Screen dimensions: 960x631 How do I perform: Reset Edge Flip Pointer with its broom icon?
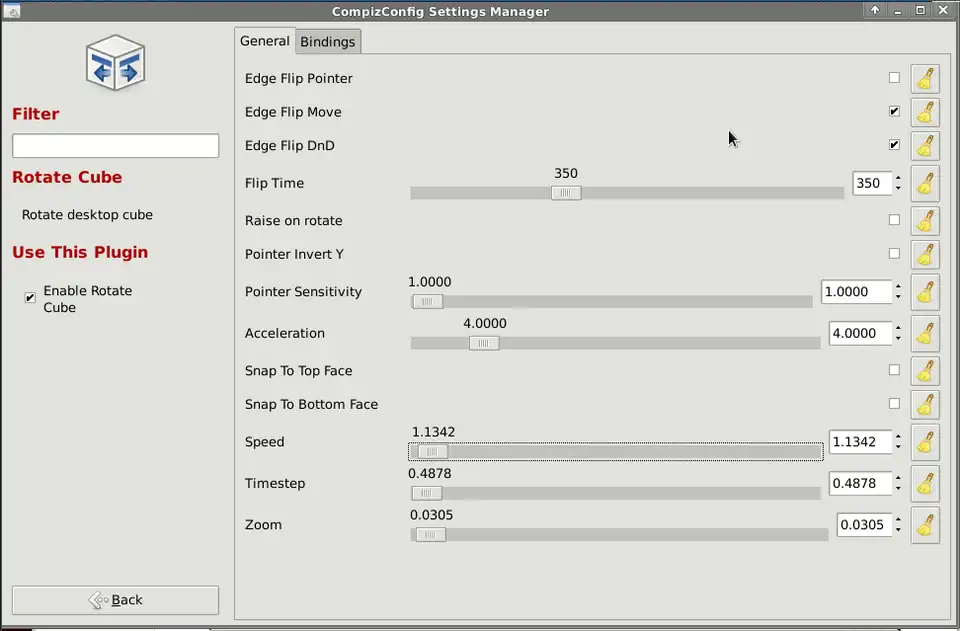click(x=925, y=78)
